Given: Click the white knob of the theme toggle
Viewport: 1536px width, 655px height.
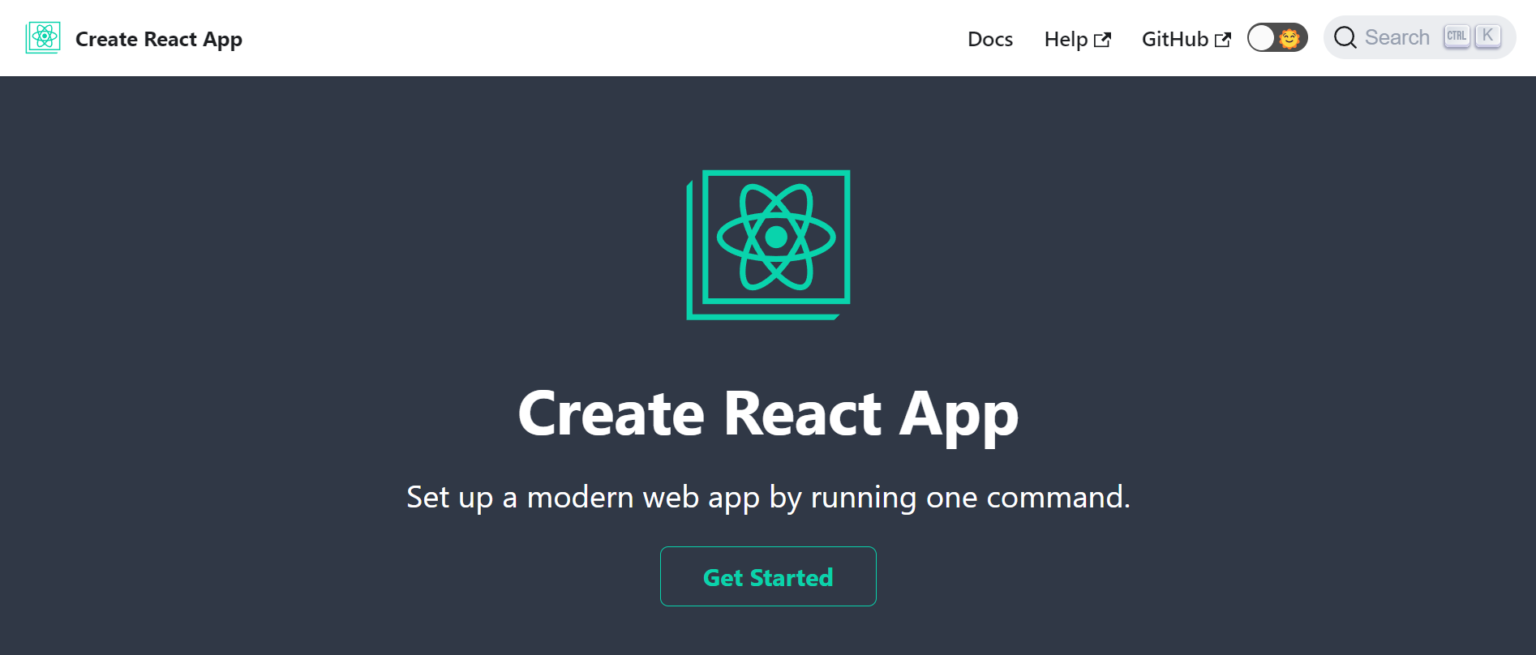Looking at the screenshot, I should tap(1262, 38).
